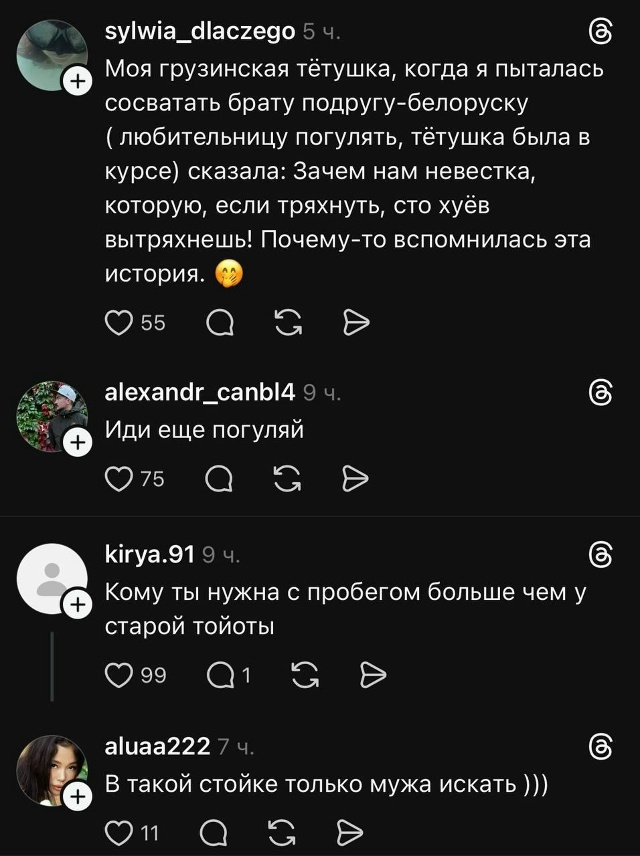Open reply on the alexandr_canbl4 comment
Viewport: 640px width, 856px height.
220,479
